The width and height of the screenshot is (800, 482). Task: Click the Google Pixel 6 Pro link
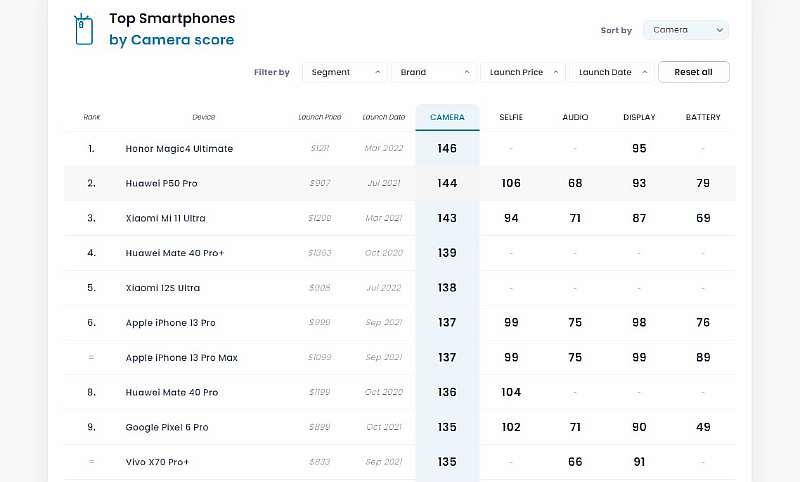167,428
